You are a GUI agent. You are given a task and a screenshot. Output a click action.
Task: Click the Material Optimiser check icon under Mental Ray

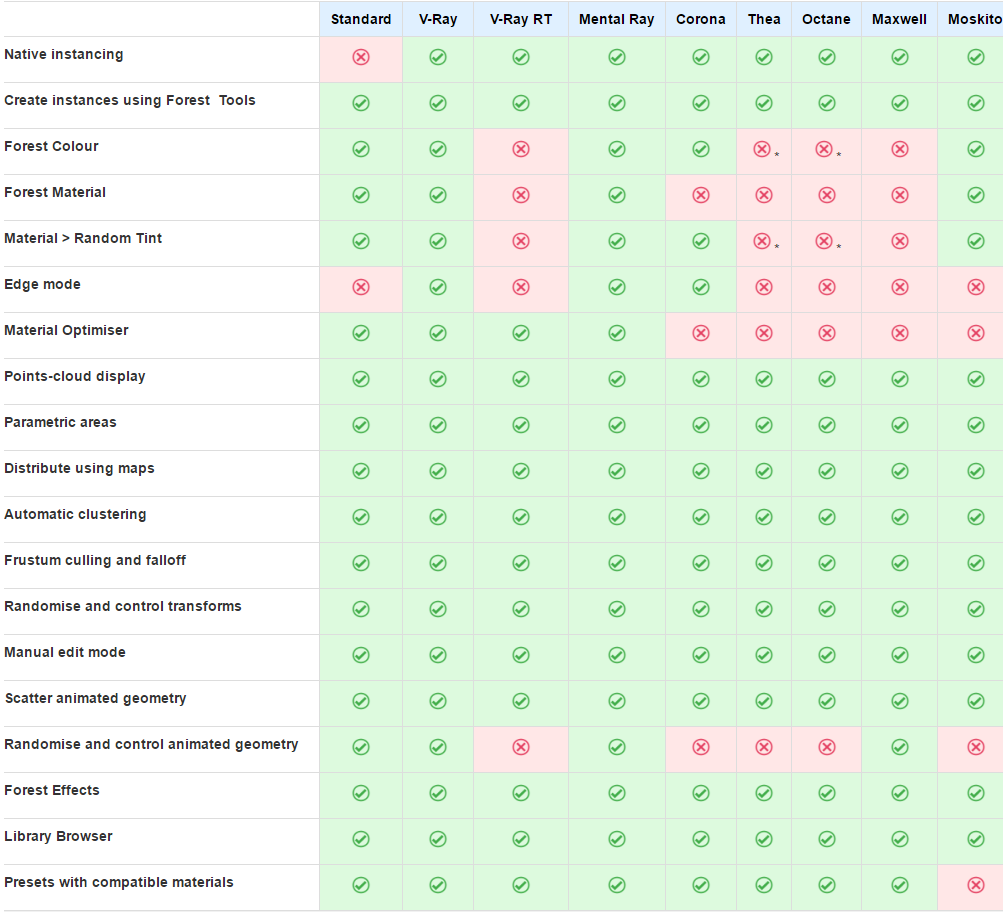(x=617, y=334)
